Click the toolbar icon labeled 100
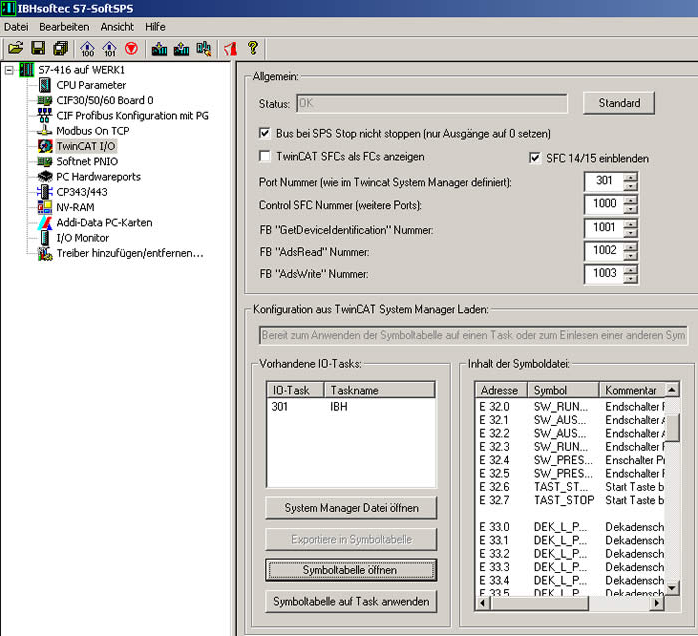698x636 pixels. [x=87, y=48]
